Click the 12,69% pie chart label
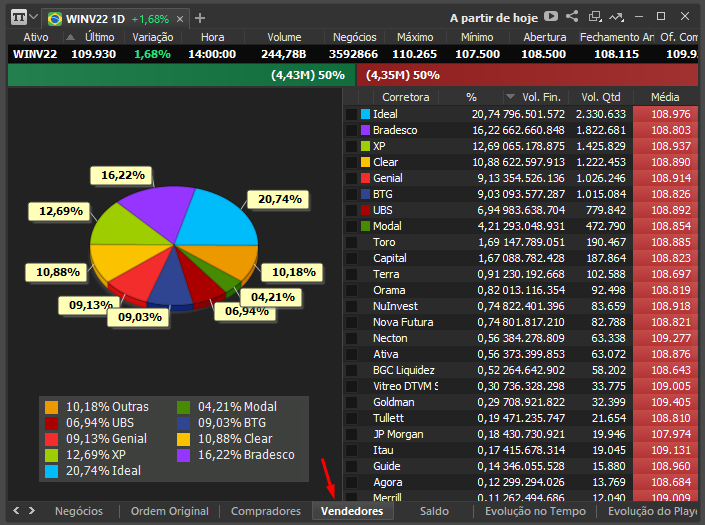Image resolution: width=705 pixels, height=525 pixels. 60,211
